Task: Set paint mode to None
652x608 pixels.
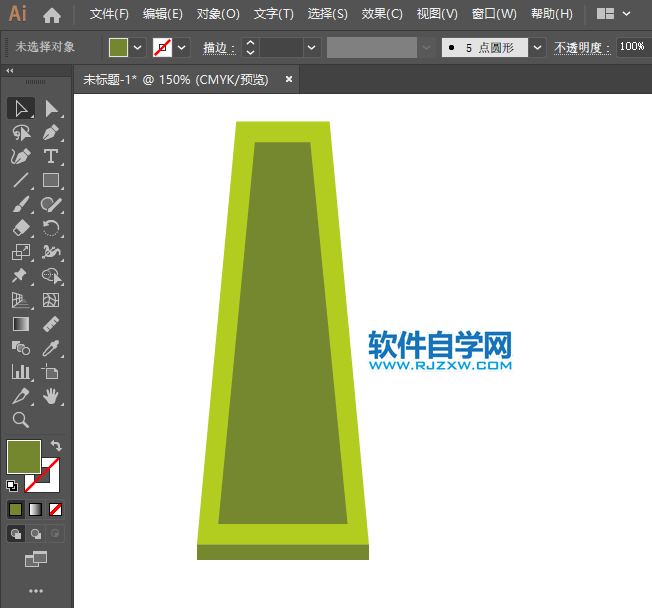Action: pos(55,509)
